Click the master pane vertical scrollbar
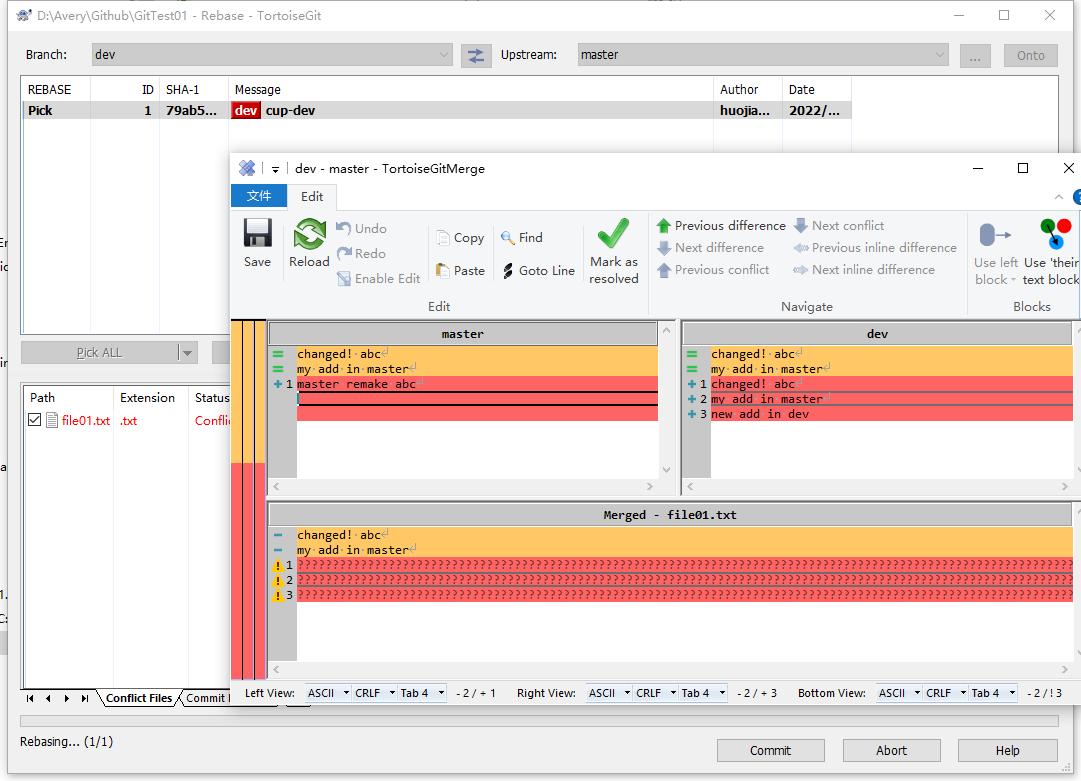 tap(666, 400)
